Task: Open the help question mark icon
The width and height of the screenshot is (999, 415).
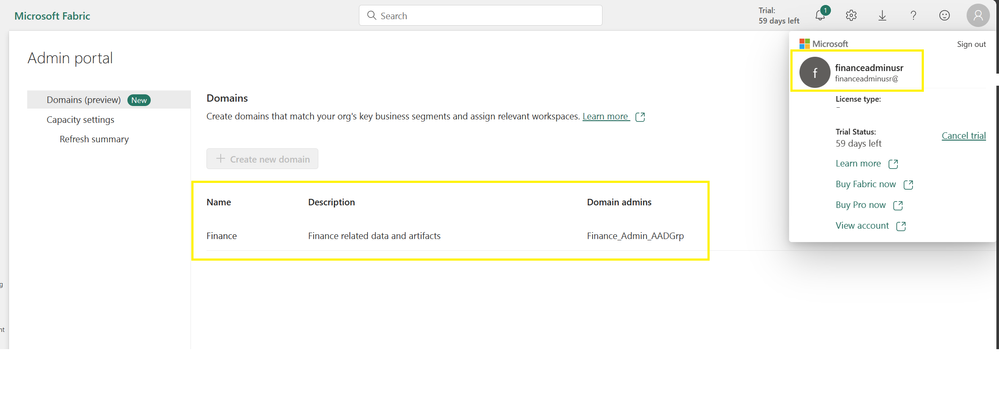Action: coord(914,15)
